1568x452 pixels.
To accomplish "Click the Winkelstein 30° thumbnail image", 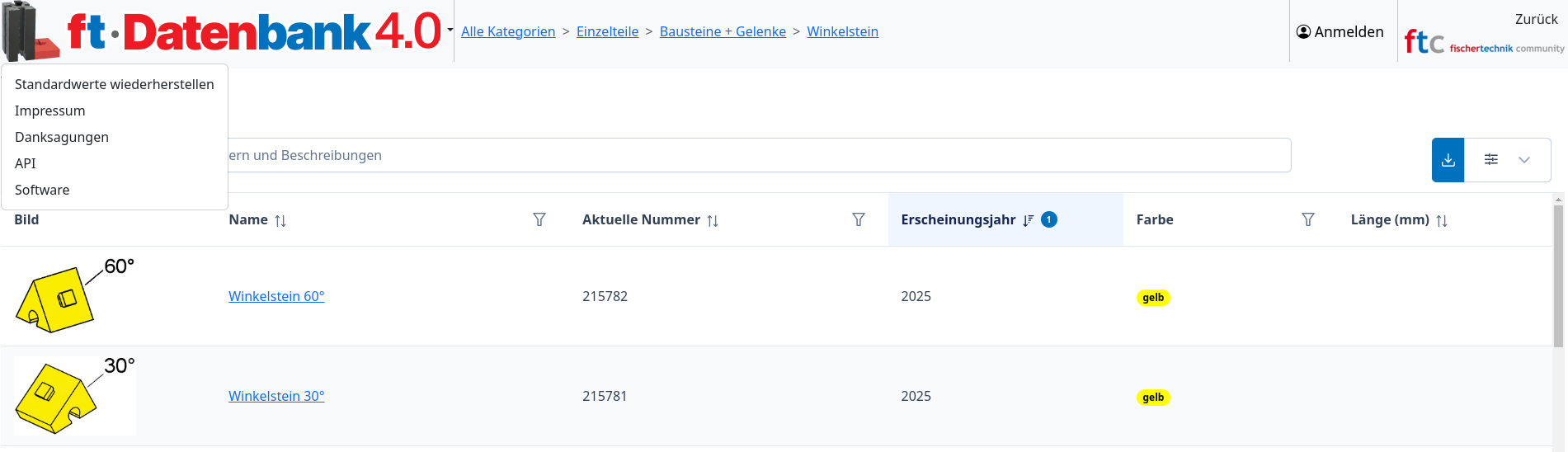I will (x=74, y=396).
